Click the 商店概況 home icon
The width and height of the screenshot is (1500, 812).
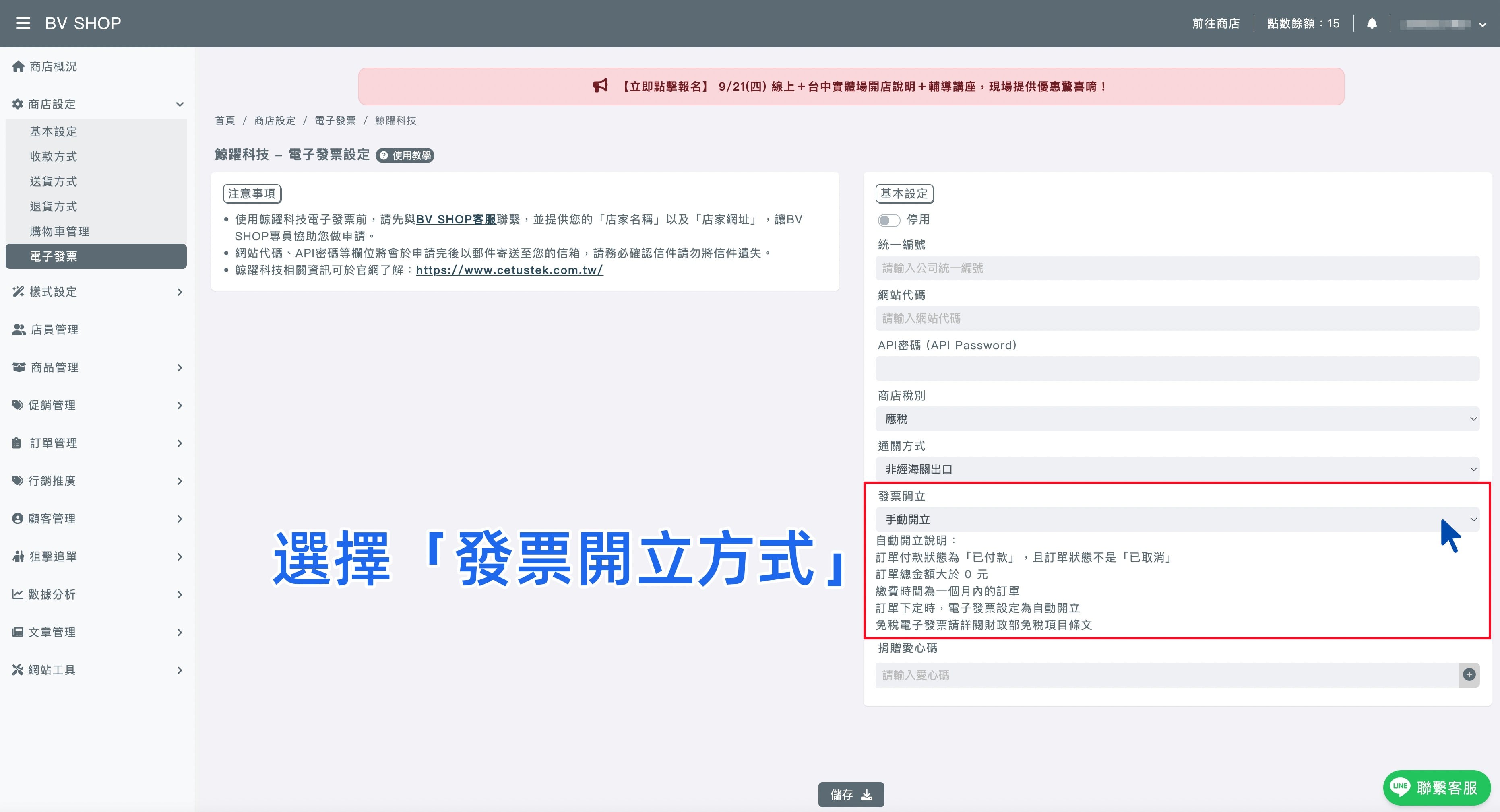(x=19, y=66)
